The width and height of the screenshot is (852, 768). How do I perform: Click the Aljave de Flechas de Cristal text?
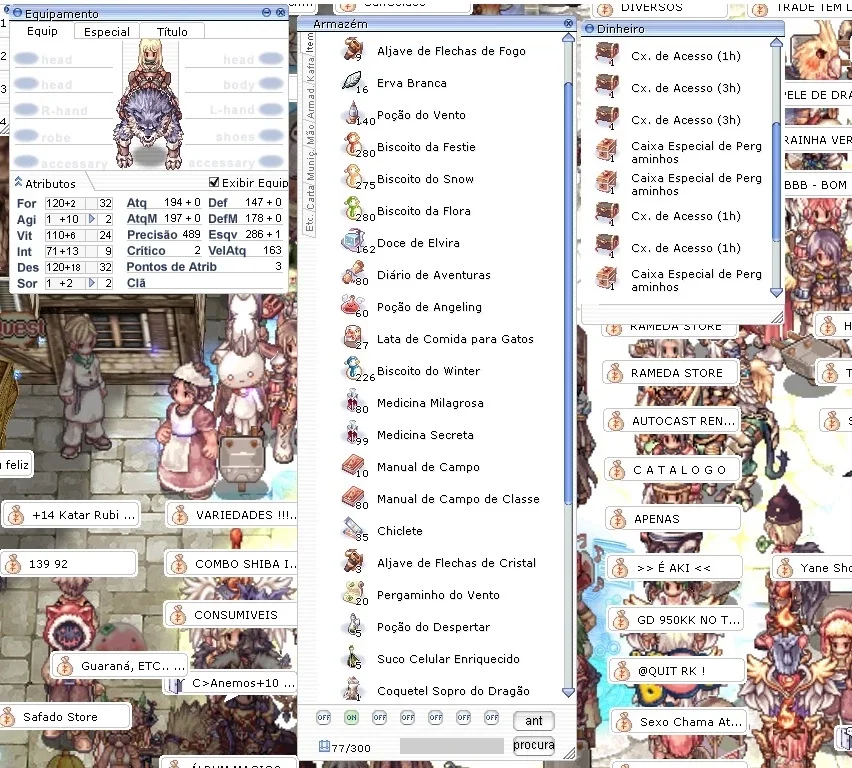(456, 563)
